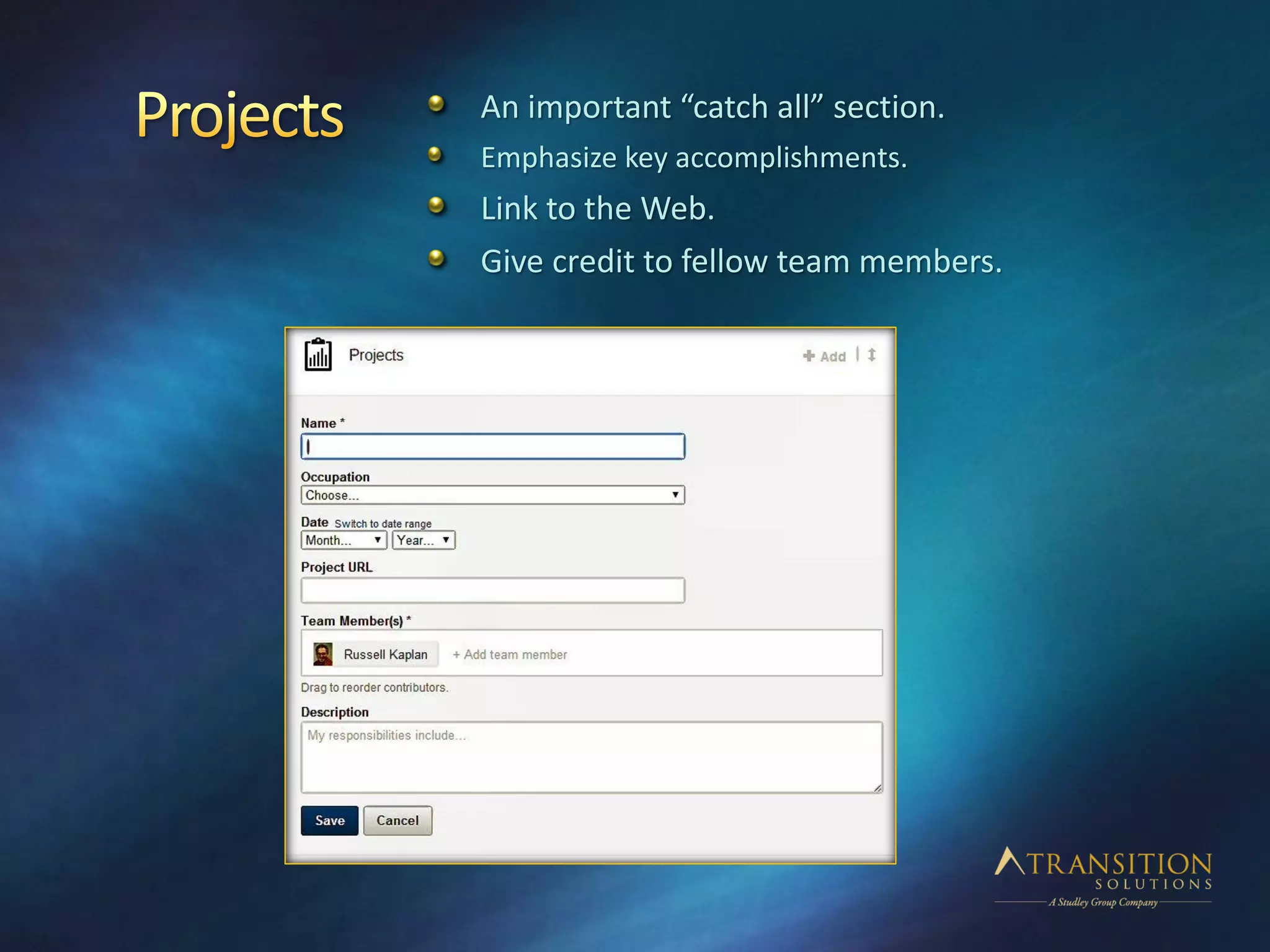Image resolution: width=1270 pixels, height=952 pixels.
Task: Click the Save button
Action: point(330,821)
